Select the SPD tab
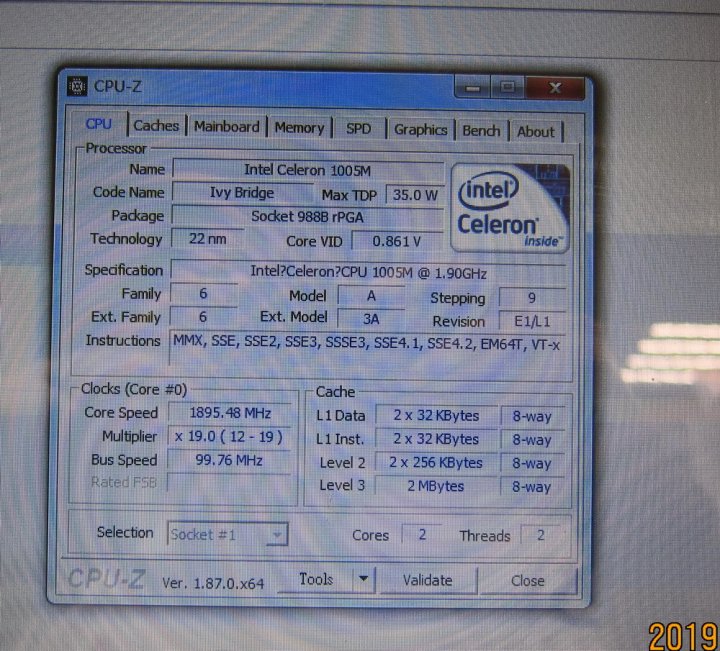The height and width of the screenshot is (651, 720). pyautogui.click(x=359, y=129)
